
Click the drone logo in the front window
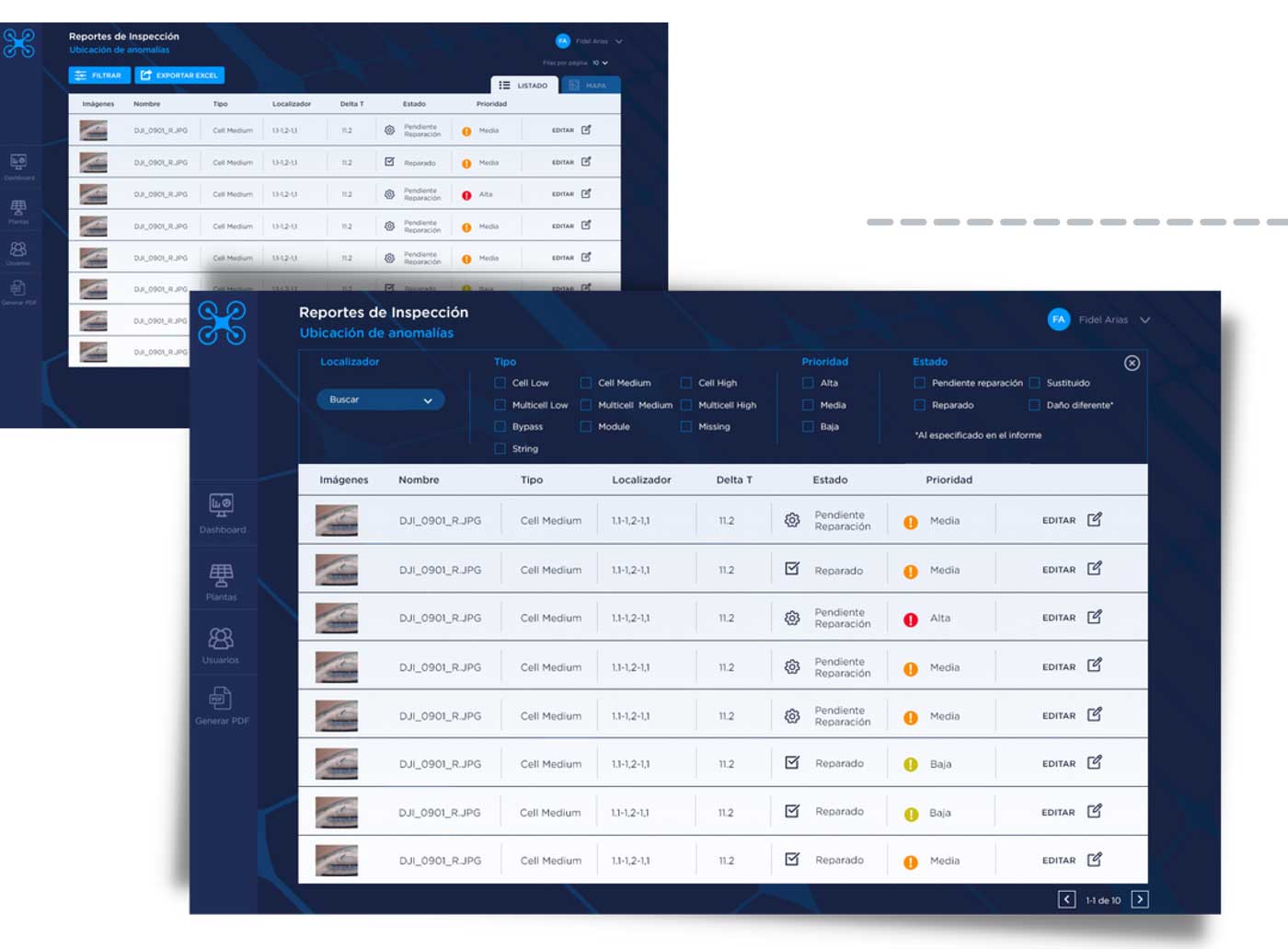point(222,323)
